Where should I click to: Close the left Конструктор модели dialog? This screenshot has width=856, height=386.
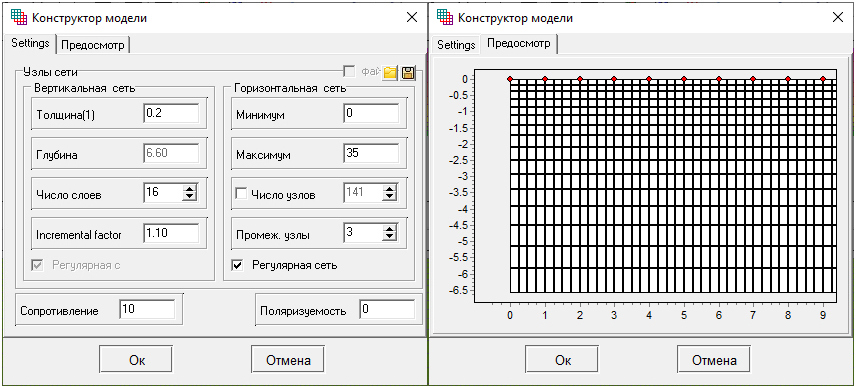pos(412,17)
